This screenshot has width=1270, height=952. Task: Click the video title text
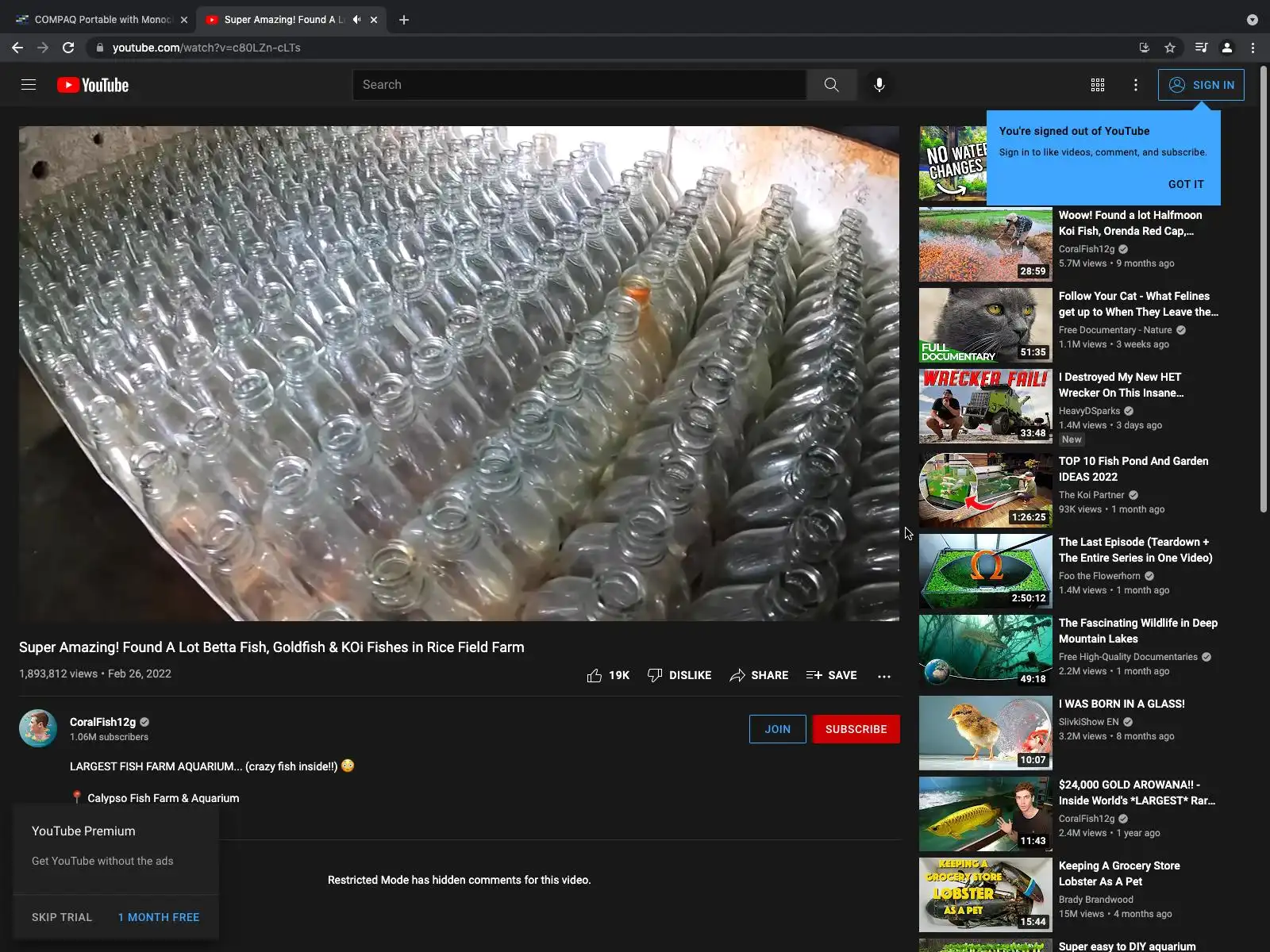pos(271,647)
